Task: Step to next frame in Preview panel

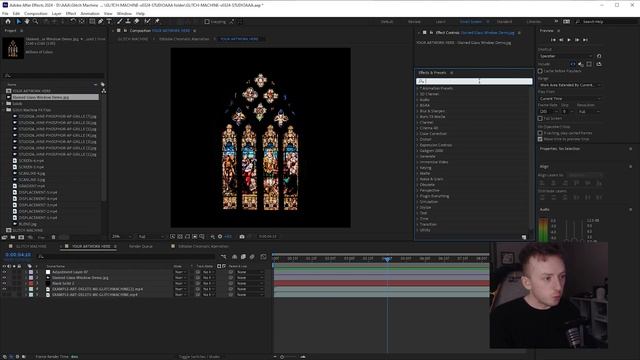Action: coord(577,40)
